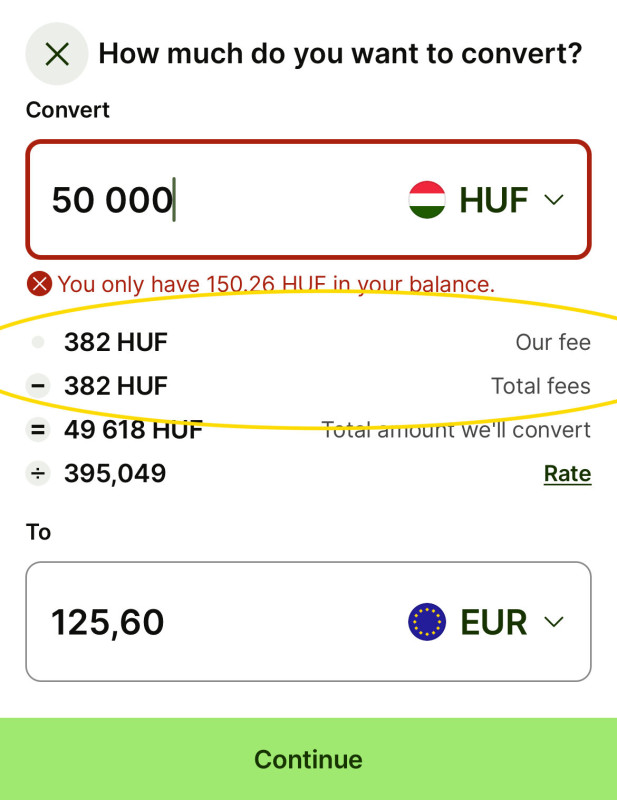Click the minus icon beside total fees

pos(38,386)
